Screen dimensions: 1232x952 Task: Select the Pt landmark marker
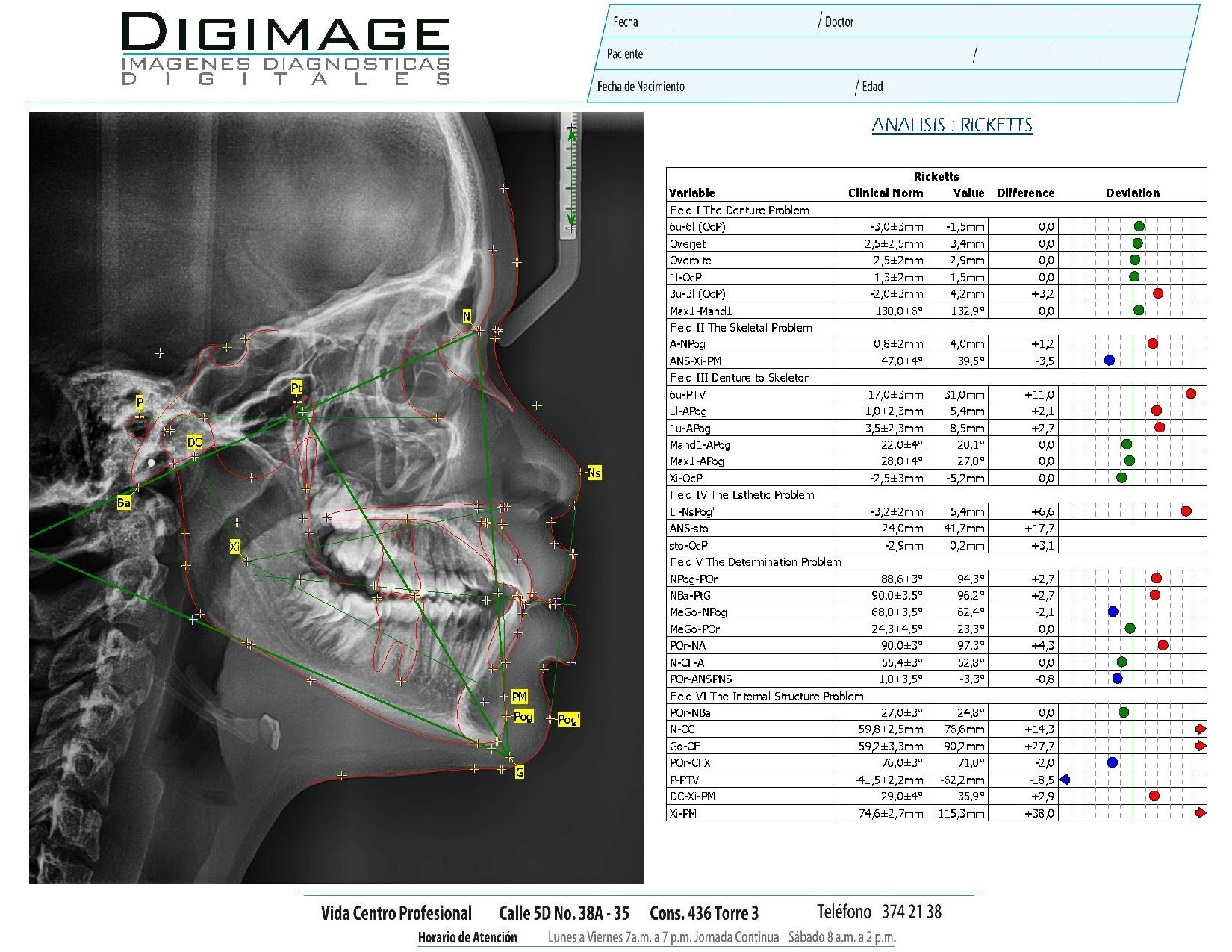(x=296, y=388)
